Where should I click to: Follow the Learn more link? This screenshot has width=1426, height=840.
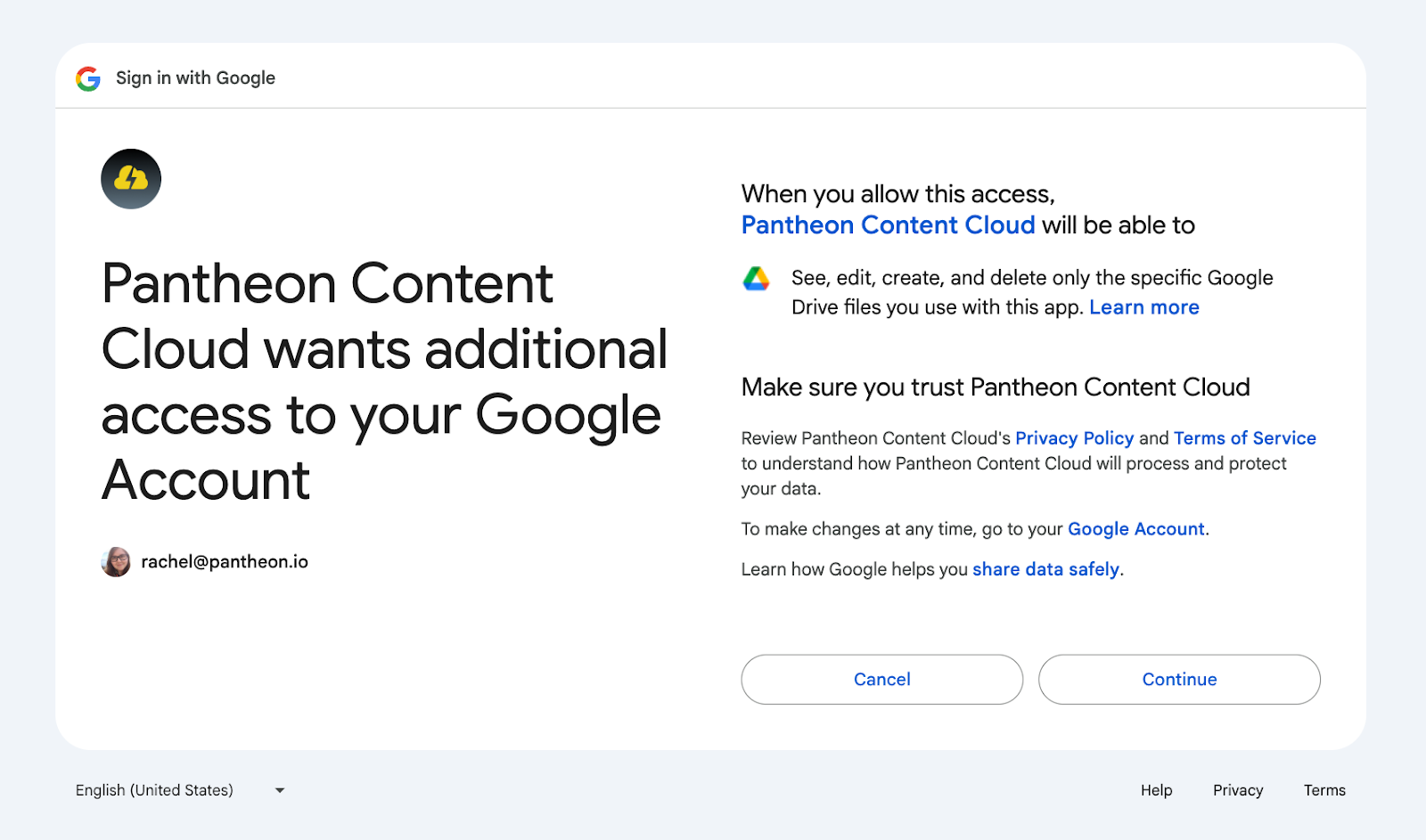click(x=1143, y=307)
